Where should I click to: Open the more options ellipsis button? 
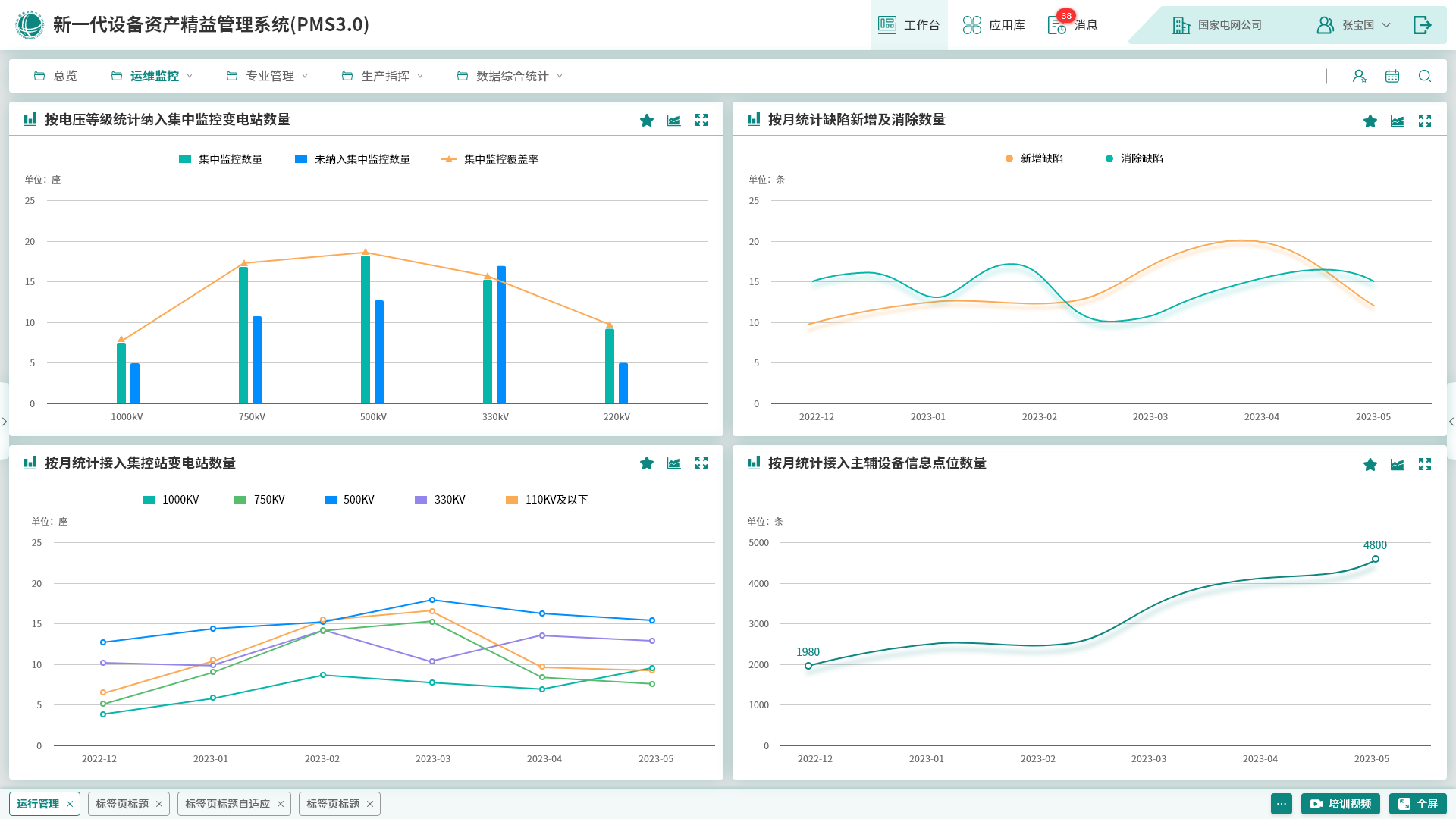[1282, 804]
